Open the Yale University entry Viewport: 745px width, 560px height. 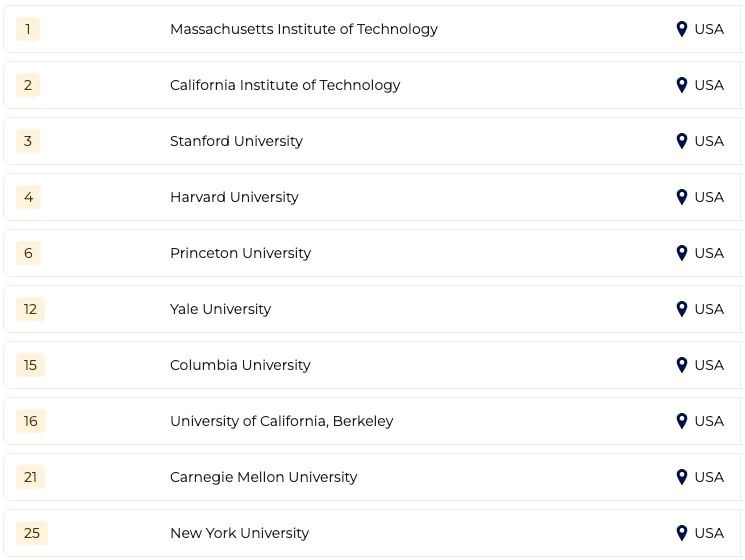[x=220, y=309]
